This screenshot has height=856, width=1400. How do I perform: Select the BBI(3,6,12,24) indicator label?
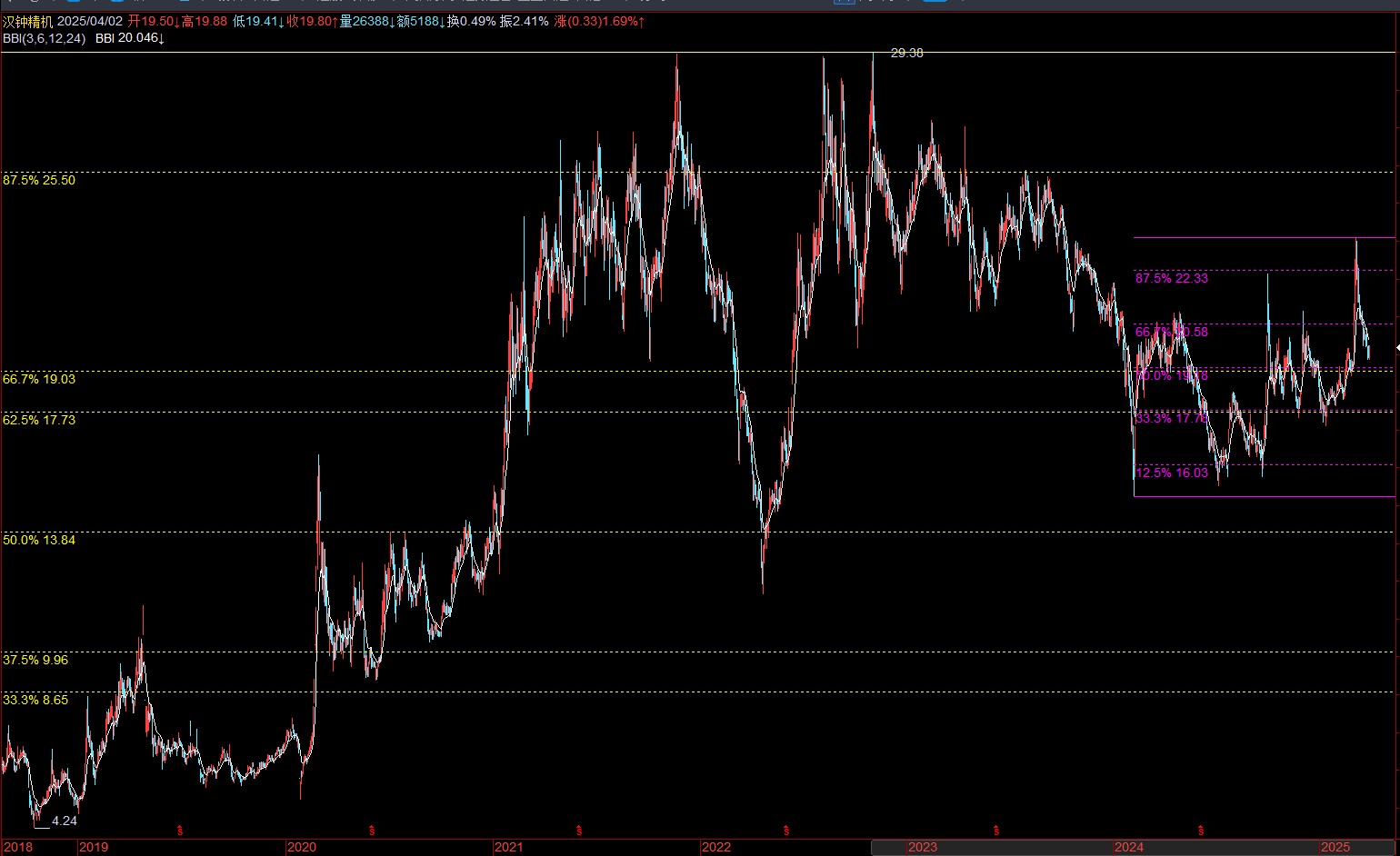click(x=44, y=38)
